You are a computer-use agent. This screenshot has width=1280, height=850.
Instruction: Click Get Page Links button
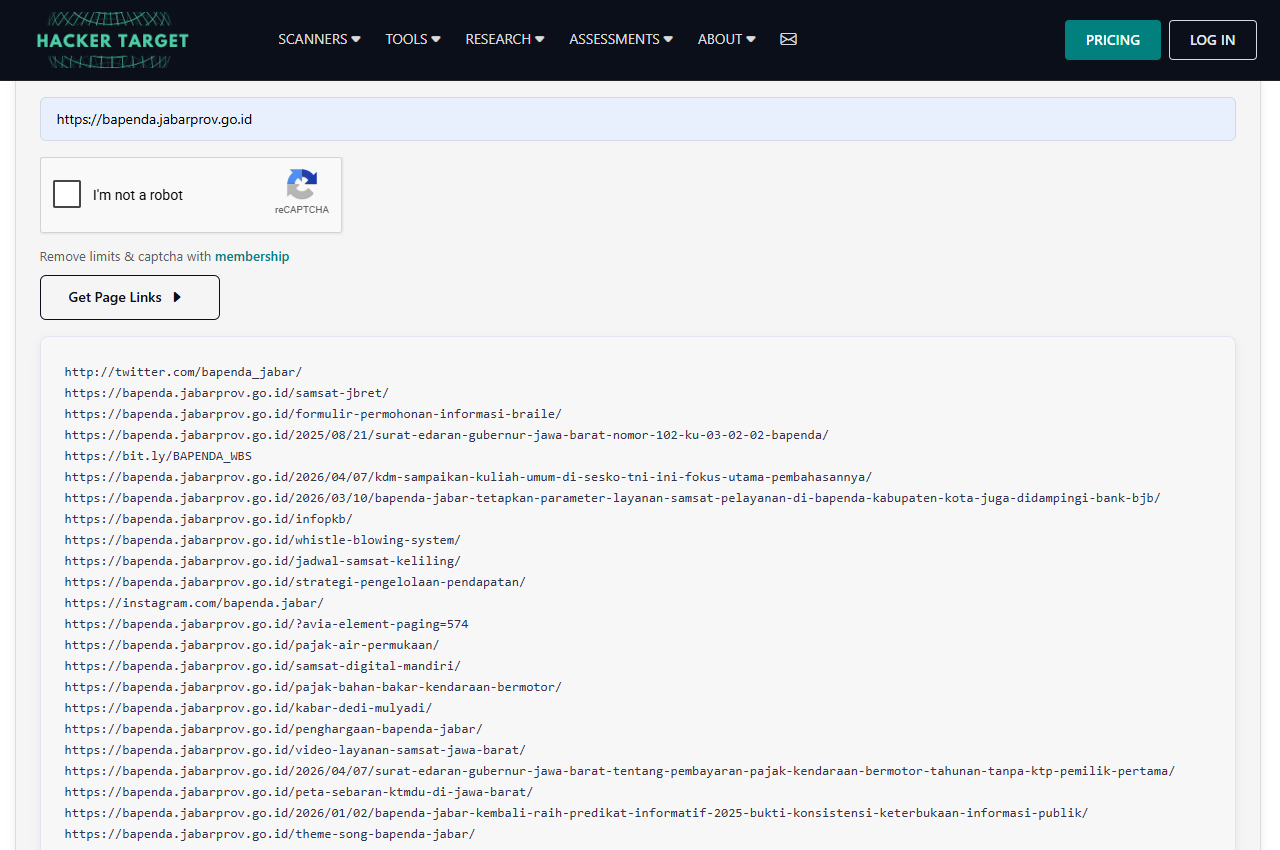[130, 297]
